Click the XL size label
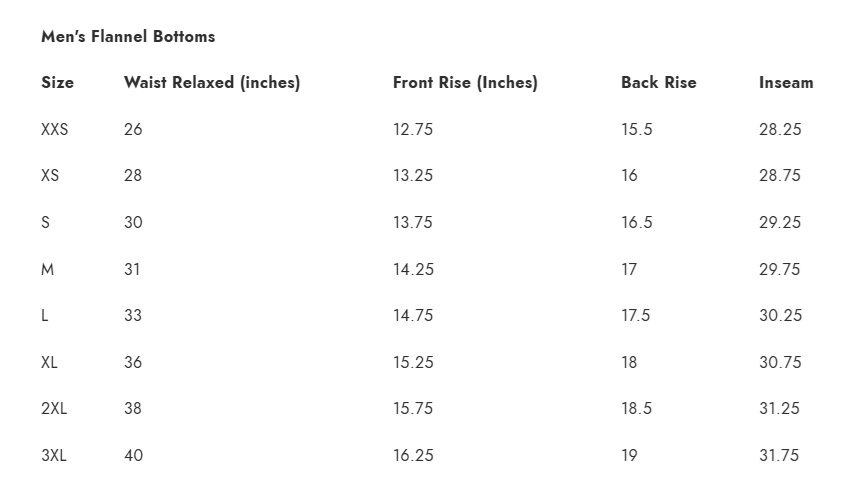 coord(49,362)
